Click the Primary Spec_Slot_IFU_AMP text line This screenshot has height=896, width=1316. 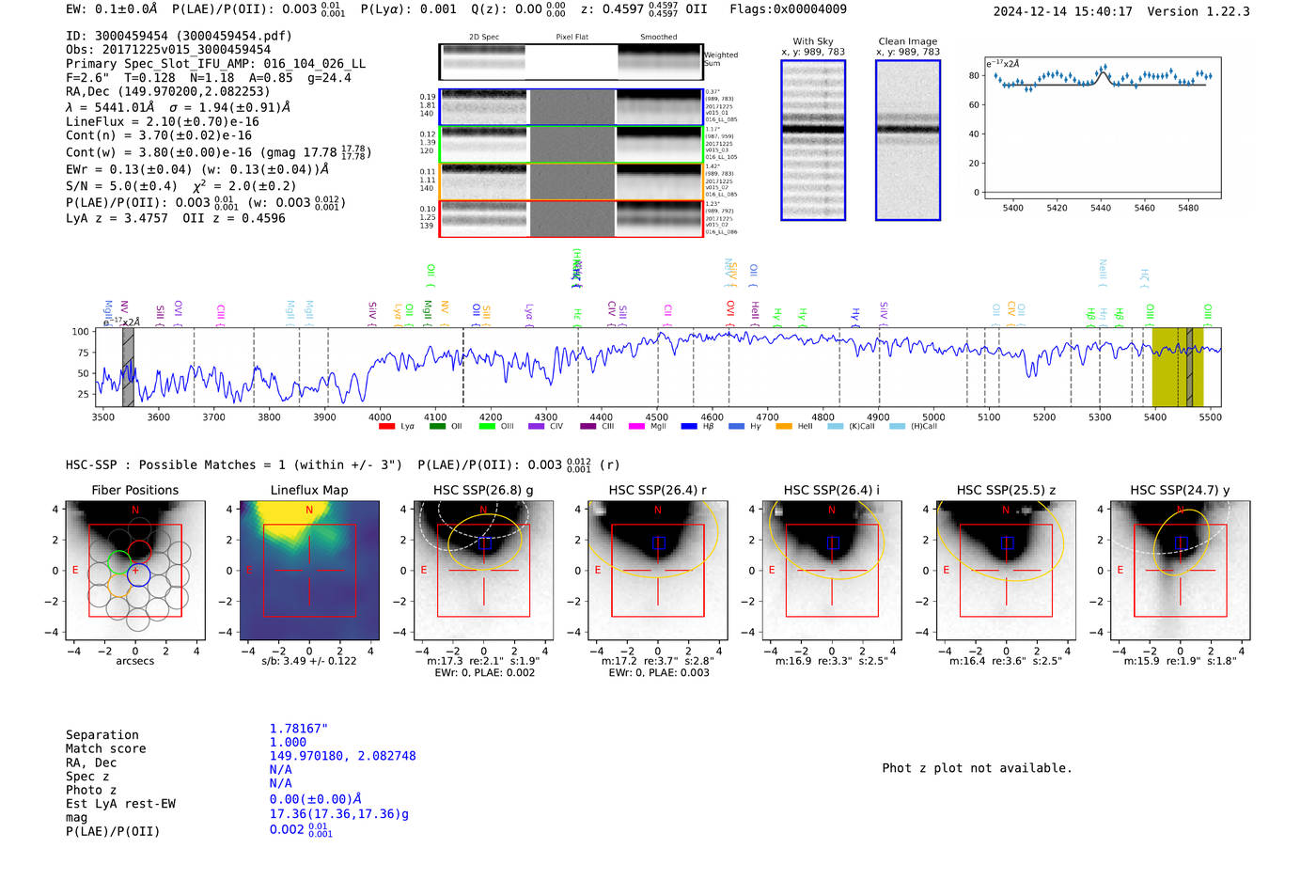215,64
